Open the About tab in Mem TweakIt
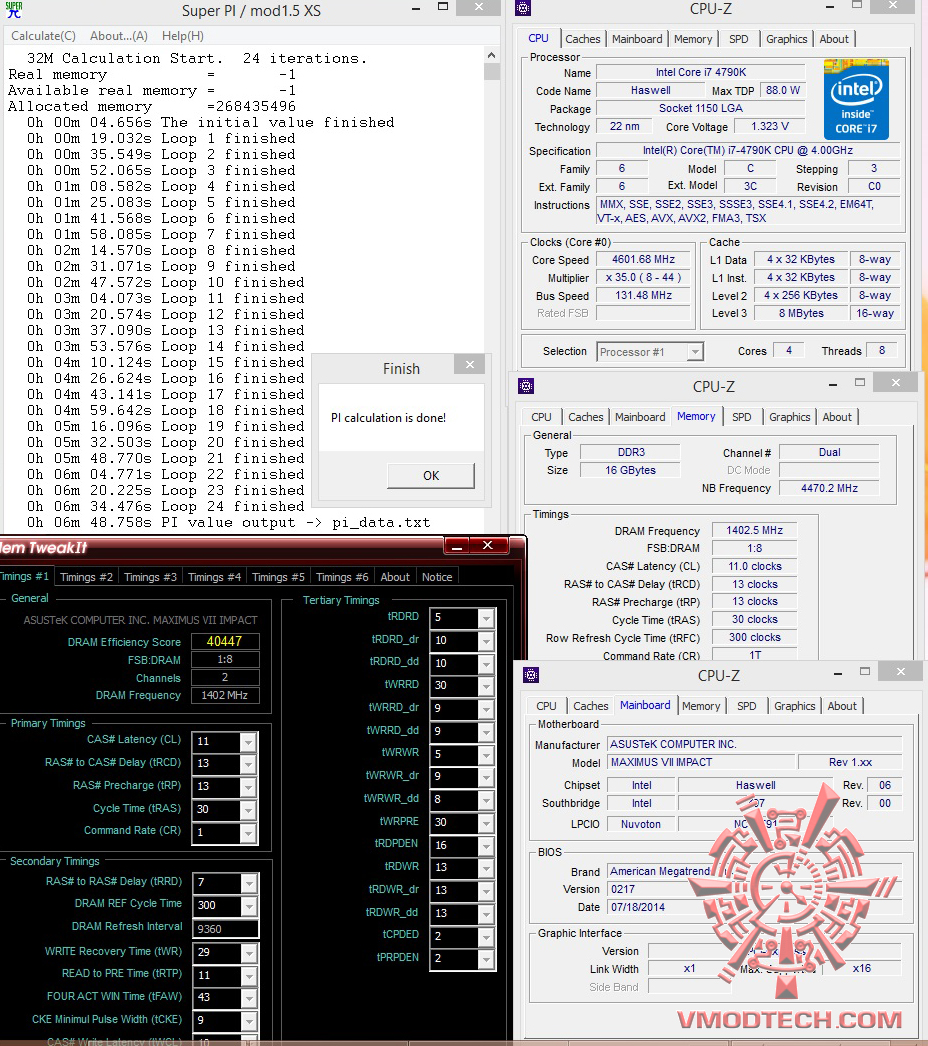The height and width of the screenshot is (1046, 928). tap(395, 577)
